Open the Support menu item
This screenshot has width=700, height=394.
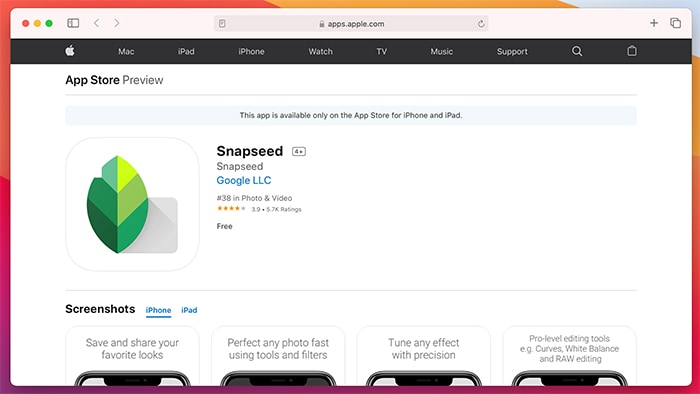(x=512, y=51)
